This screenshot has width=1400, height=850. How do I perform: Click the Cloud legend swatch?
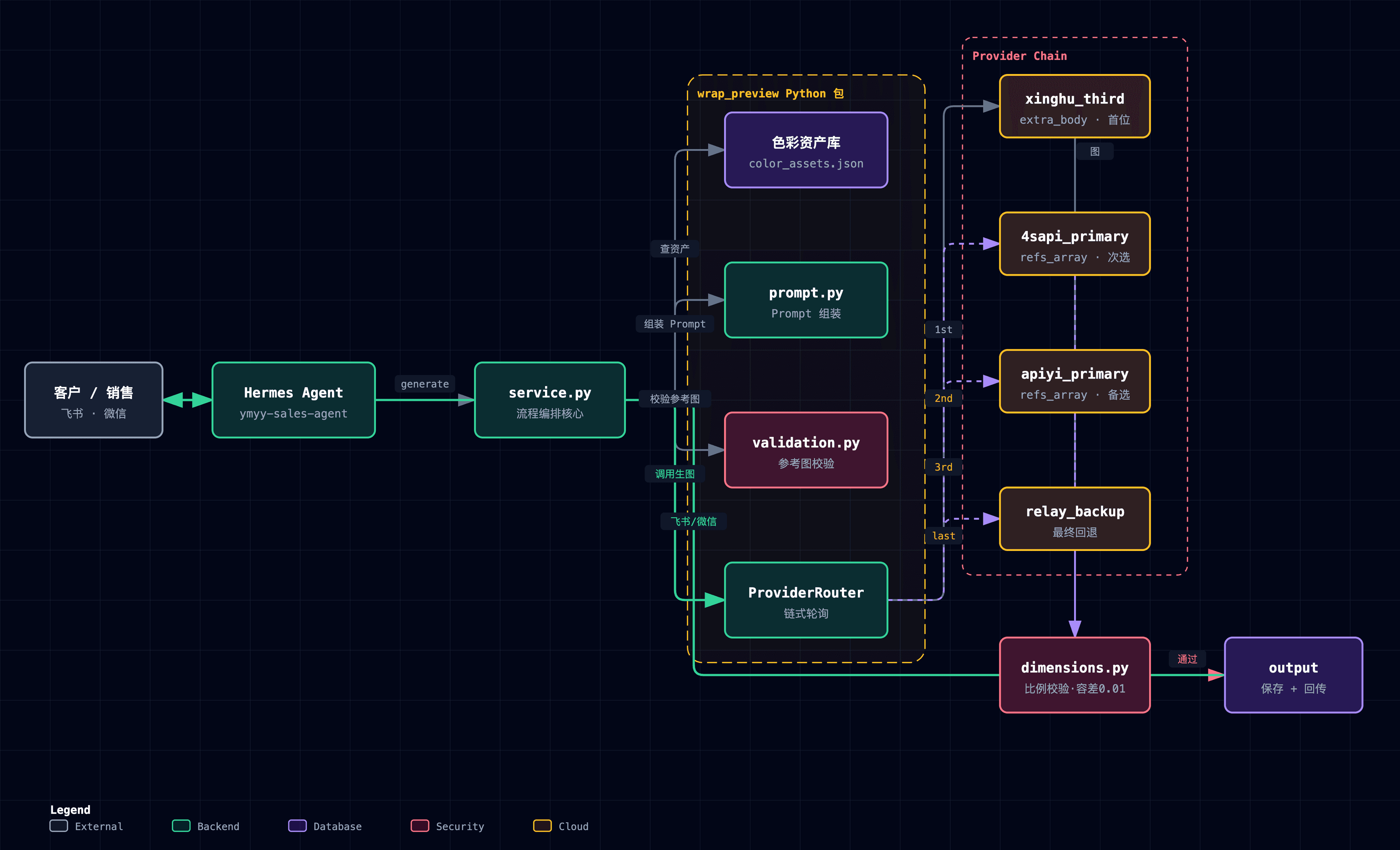(542, 826)
